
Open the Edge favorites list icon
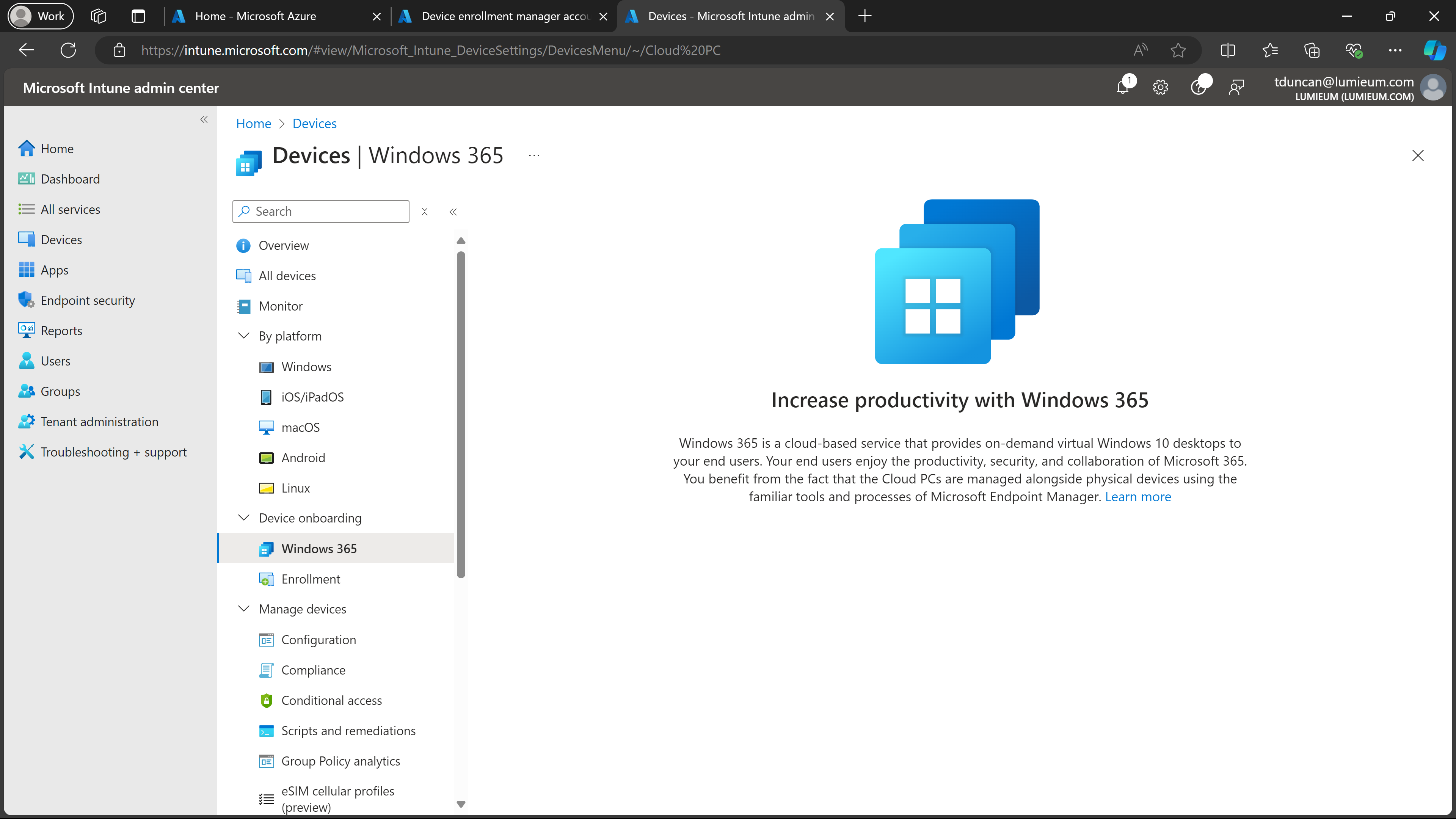pyautogui.click(x=1270, y=50)
